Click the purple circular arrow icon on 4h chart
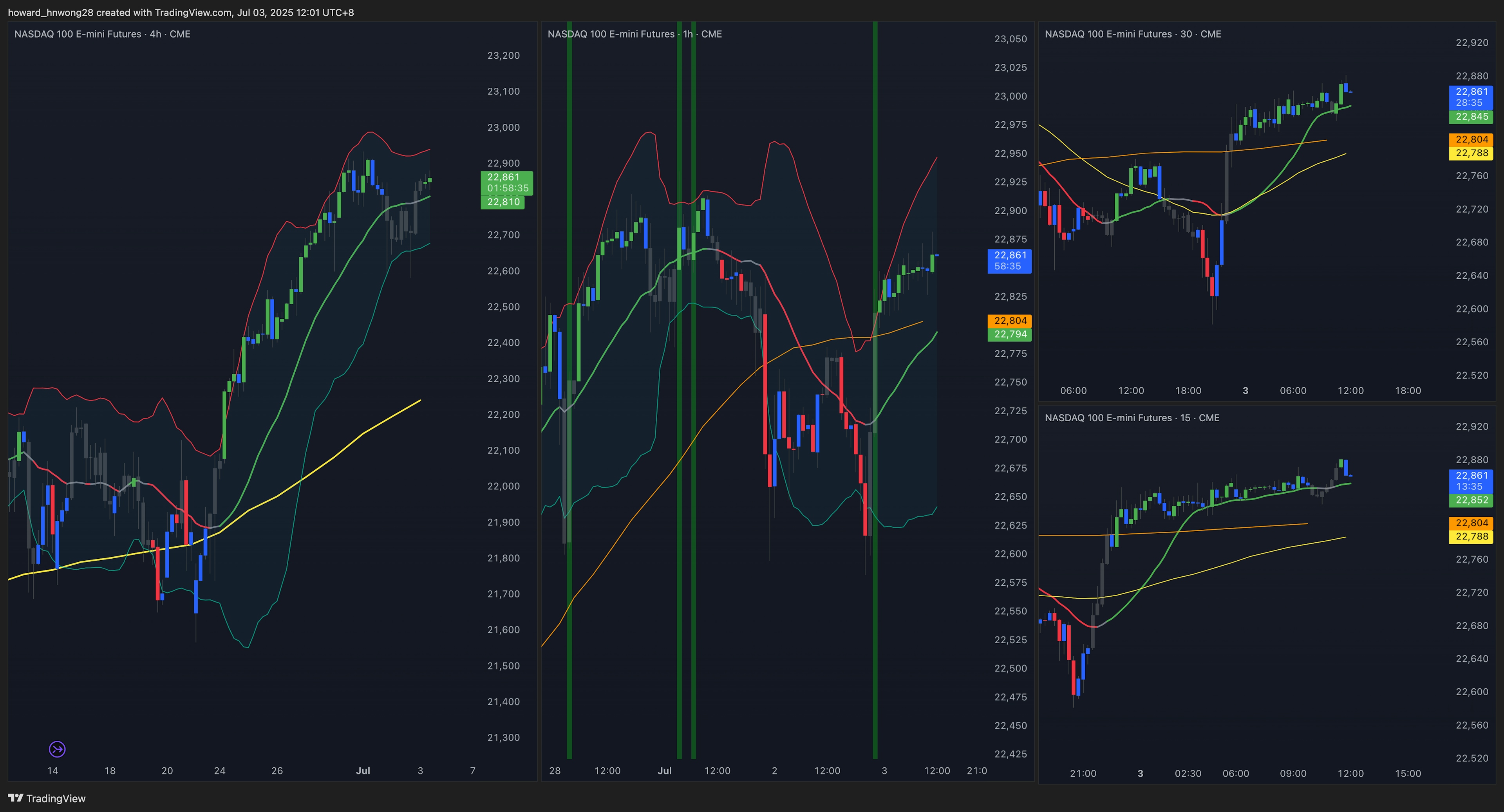 57,749
